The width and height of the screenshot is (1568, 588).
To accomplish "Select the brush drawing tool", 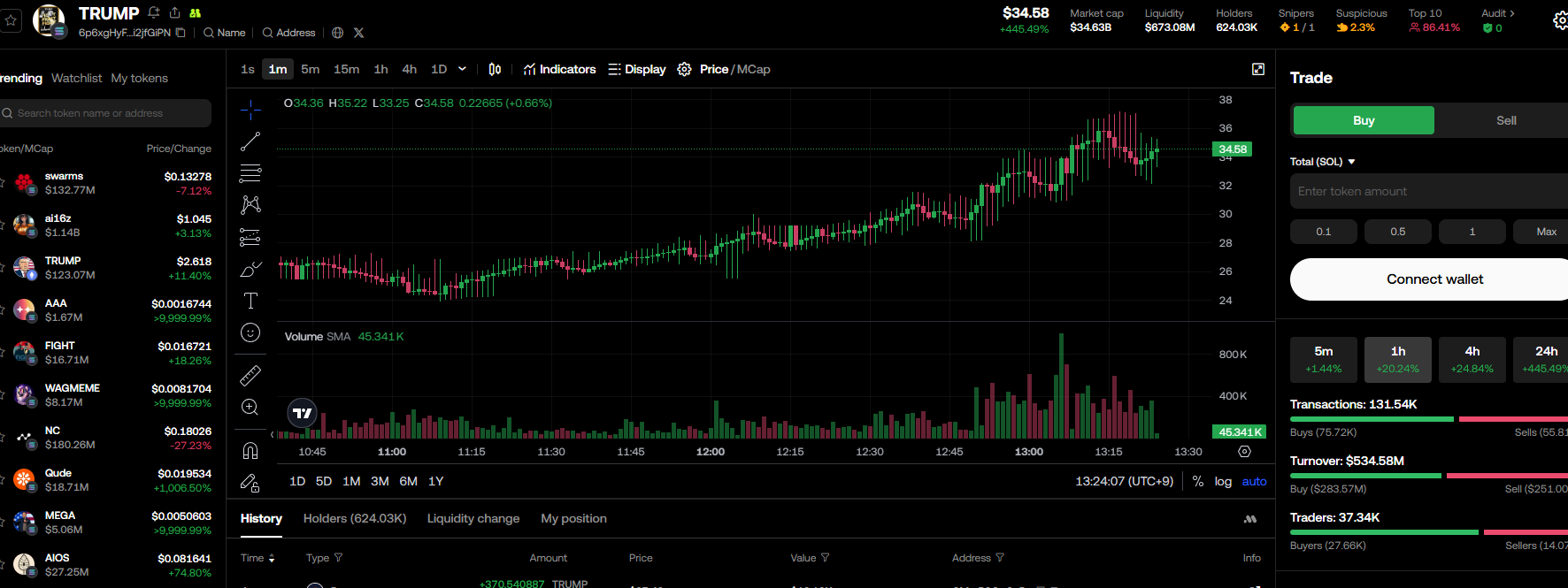I will [x=250, y=269].
